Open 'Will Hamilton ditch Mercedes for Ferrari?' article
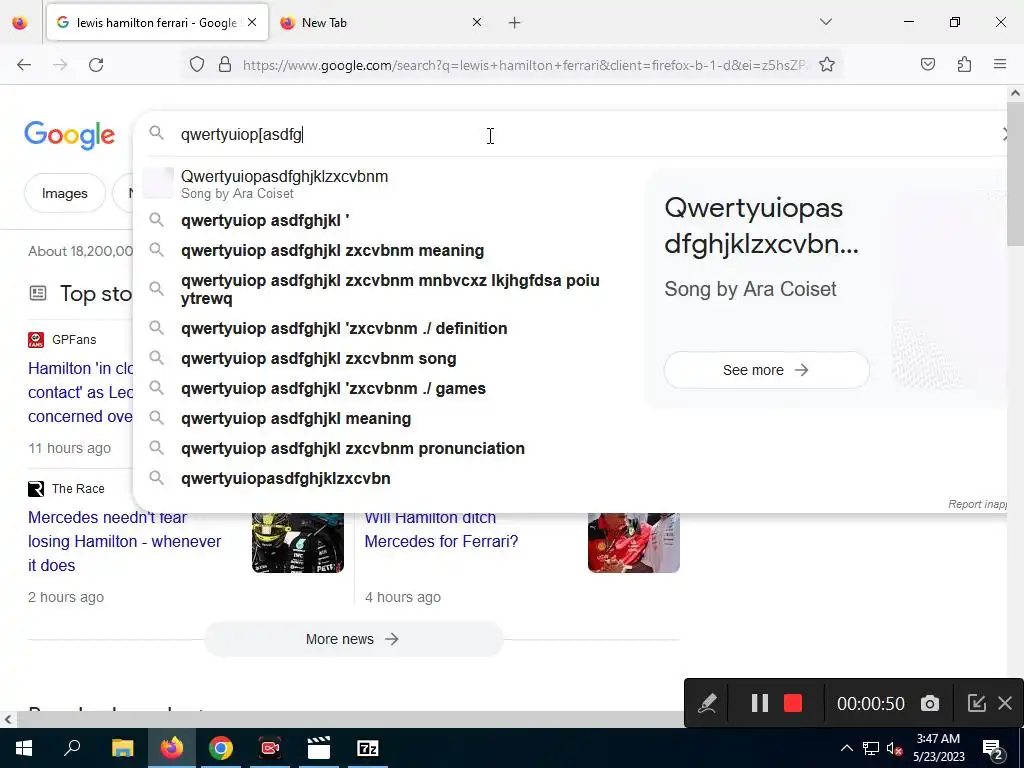The image size is (1024, 768). click(x=441, y=530)
